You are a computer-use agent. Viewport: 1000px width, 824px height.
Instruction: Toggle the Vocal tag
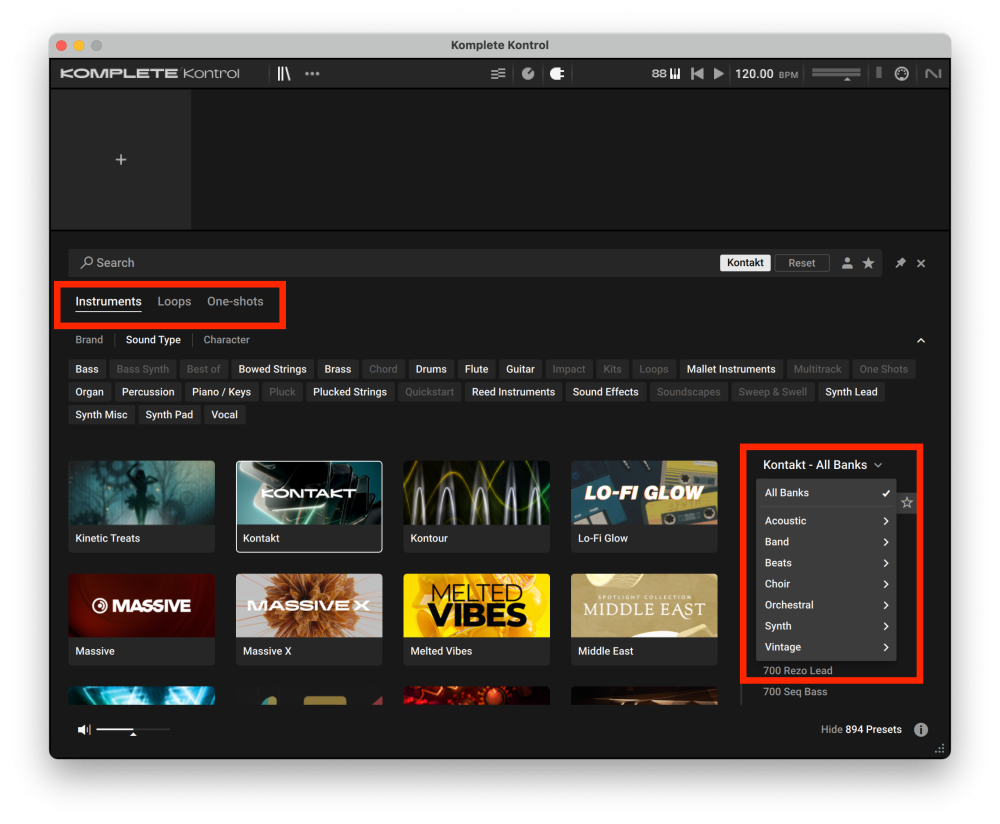(224, 415)
